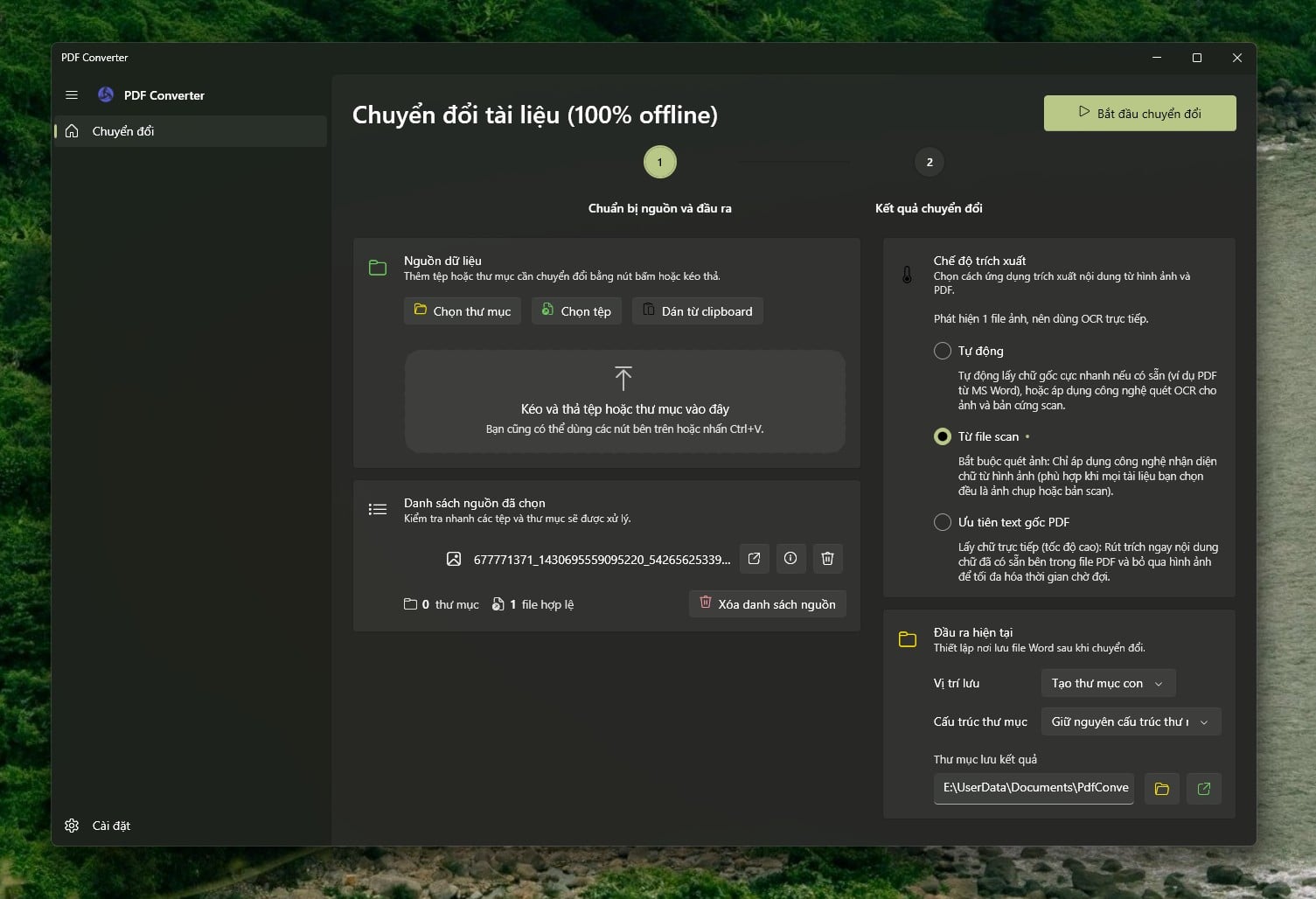Viewport: 1316px width, 899px height.
Task: Browse for output folder with yellow folder icon
Action: click(x=1162, y=789)
